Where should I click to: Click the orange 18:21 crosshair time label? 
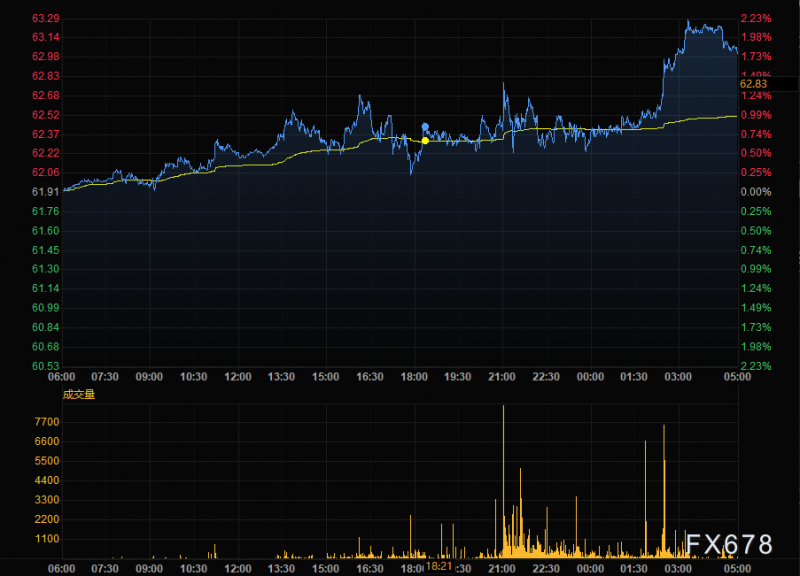pyautogui.click(x=439, y=566)
